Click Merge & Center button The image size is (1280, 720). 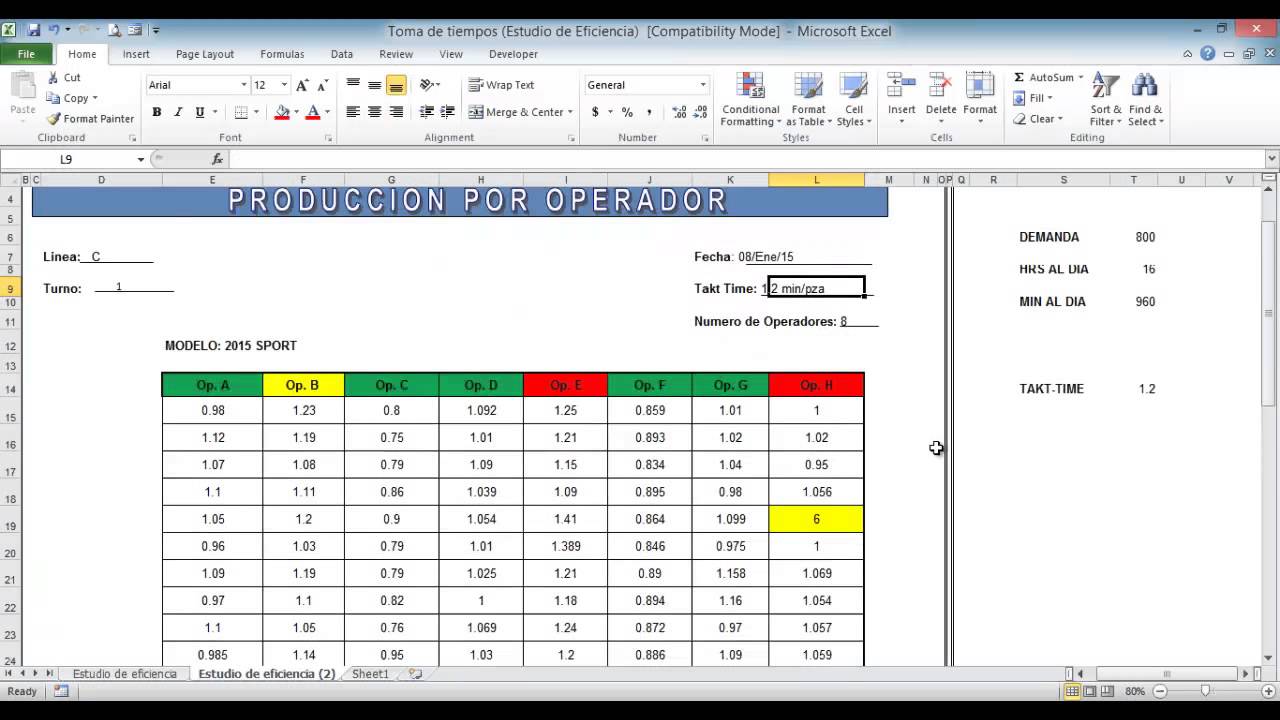point(516,112)
